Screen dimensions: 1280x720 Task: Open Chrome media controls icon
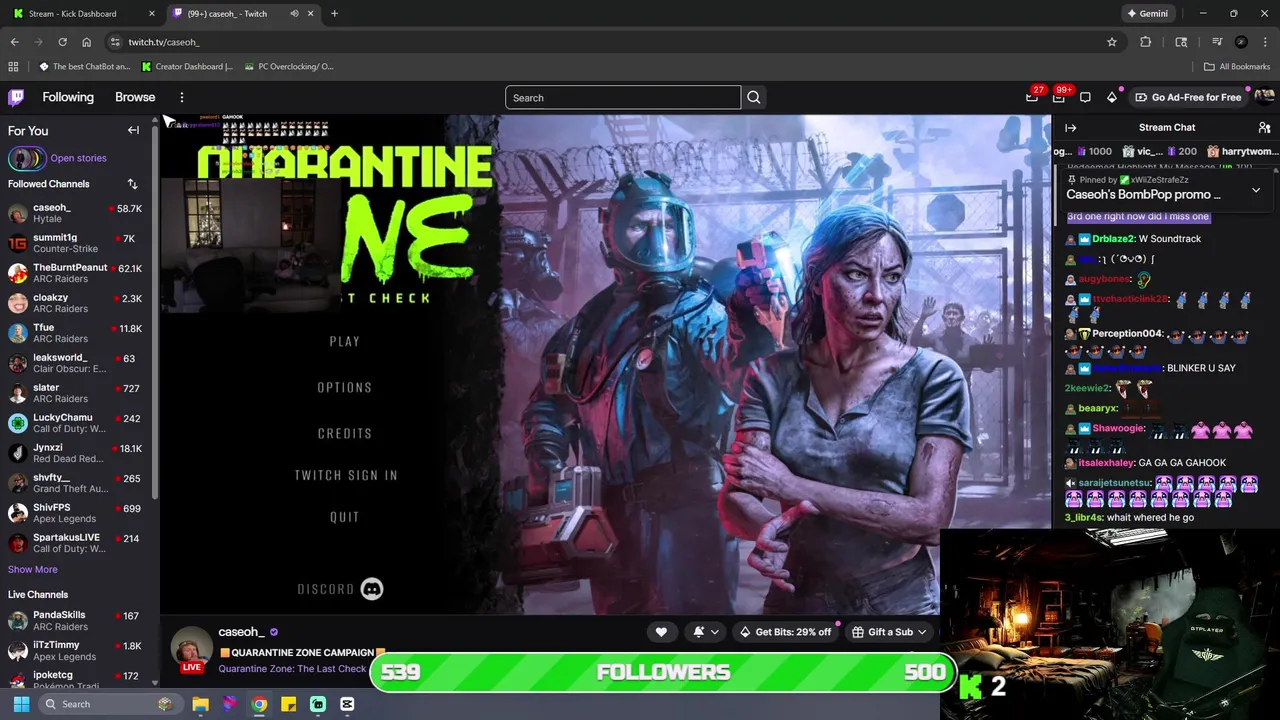pyautogui.click(x=1216, y=42)
